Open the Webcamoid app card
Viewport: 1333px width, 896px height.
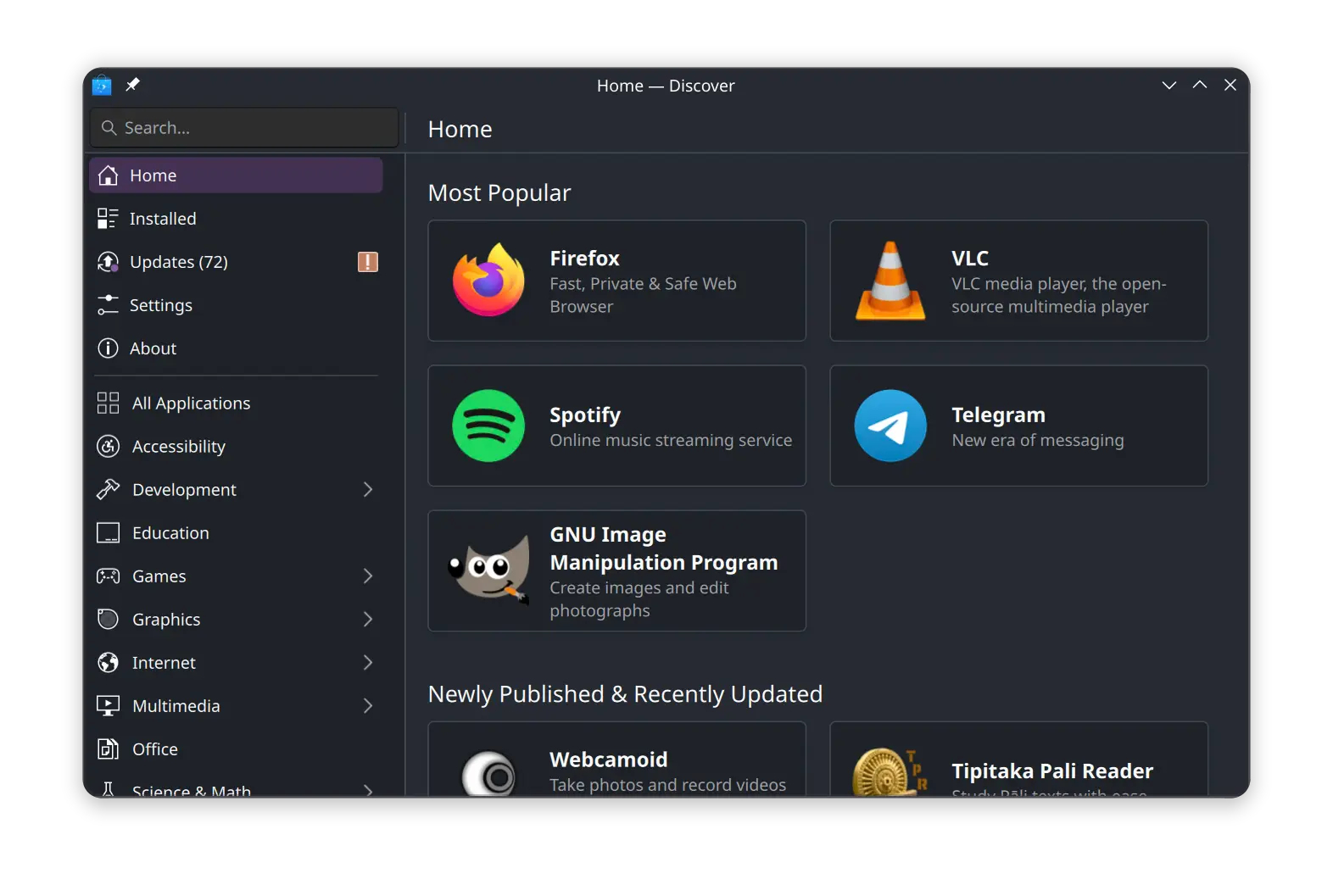point(616,760)
